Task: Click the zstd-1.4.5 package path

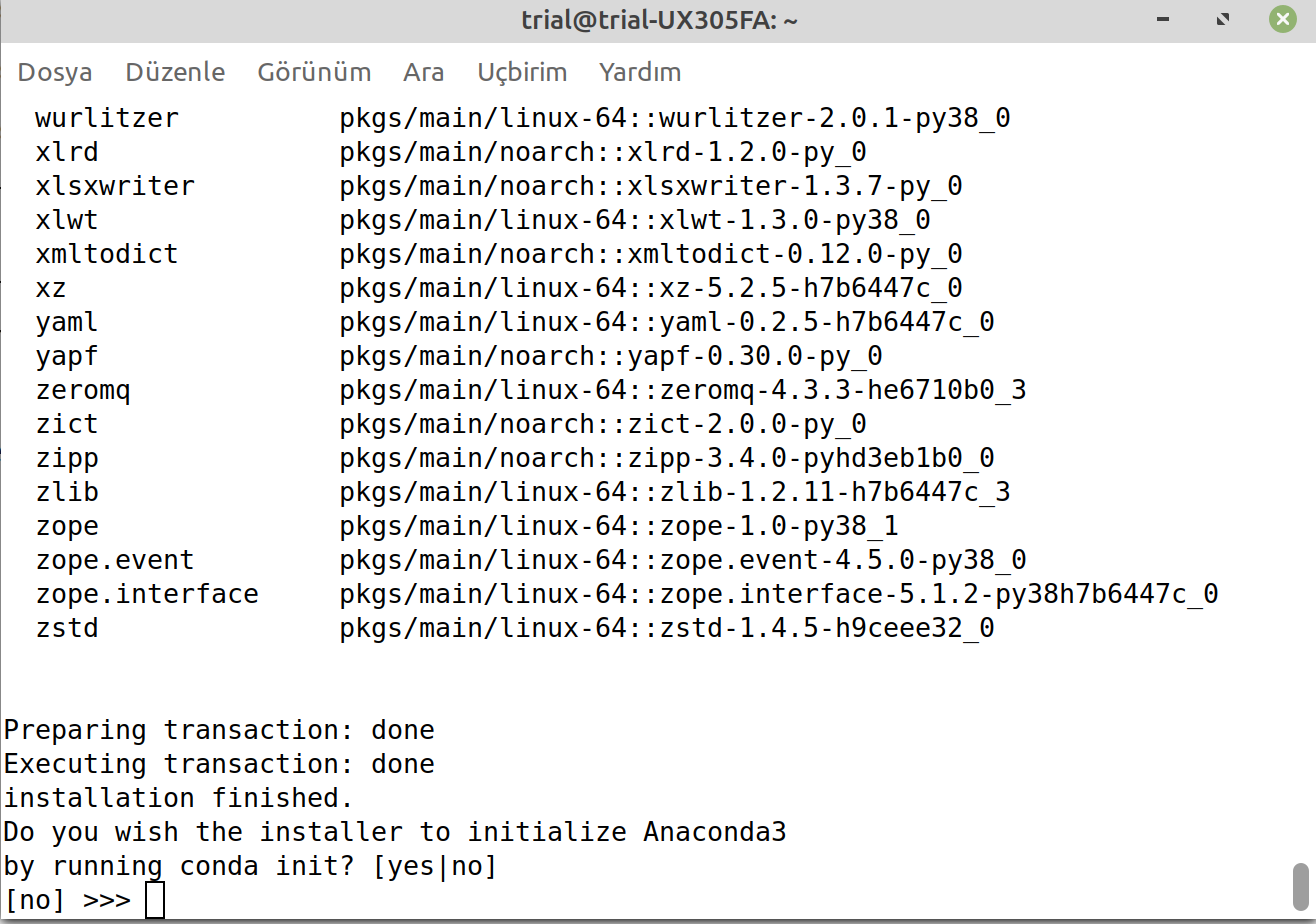Action: 667,628
